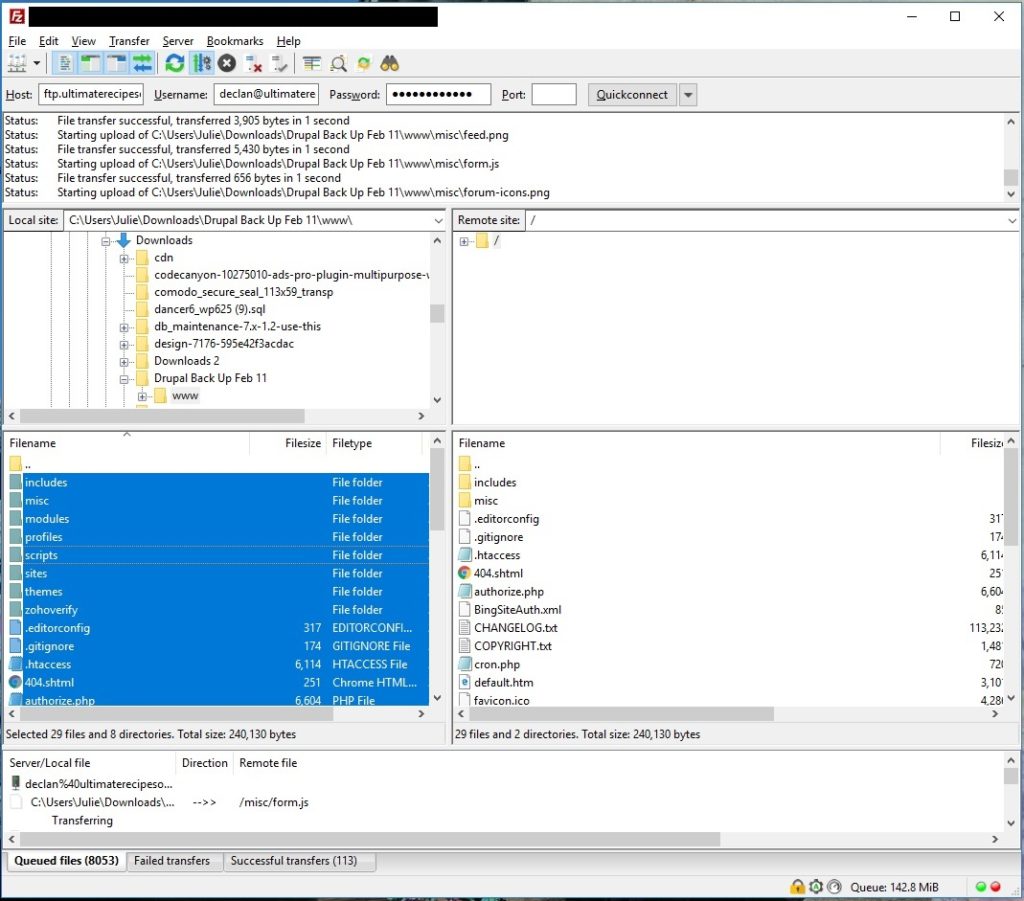Open the Quickconnect options dropdown

pos(687,94)
